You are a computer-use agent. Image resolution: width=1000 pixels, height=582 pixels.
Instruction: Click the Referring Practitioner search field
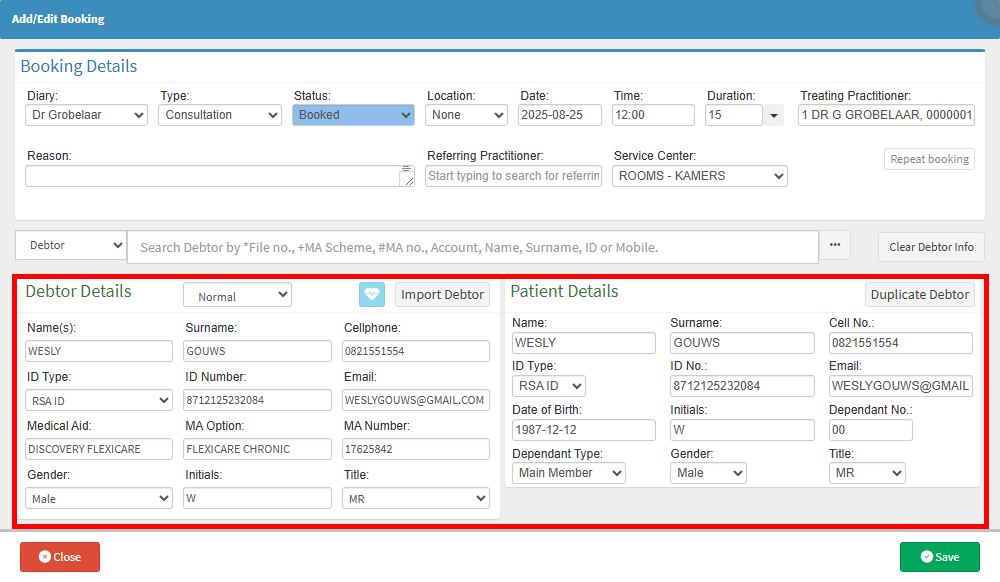pyautogui.click(x=513, y=176)
